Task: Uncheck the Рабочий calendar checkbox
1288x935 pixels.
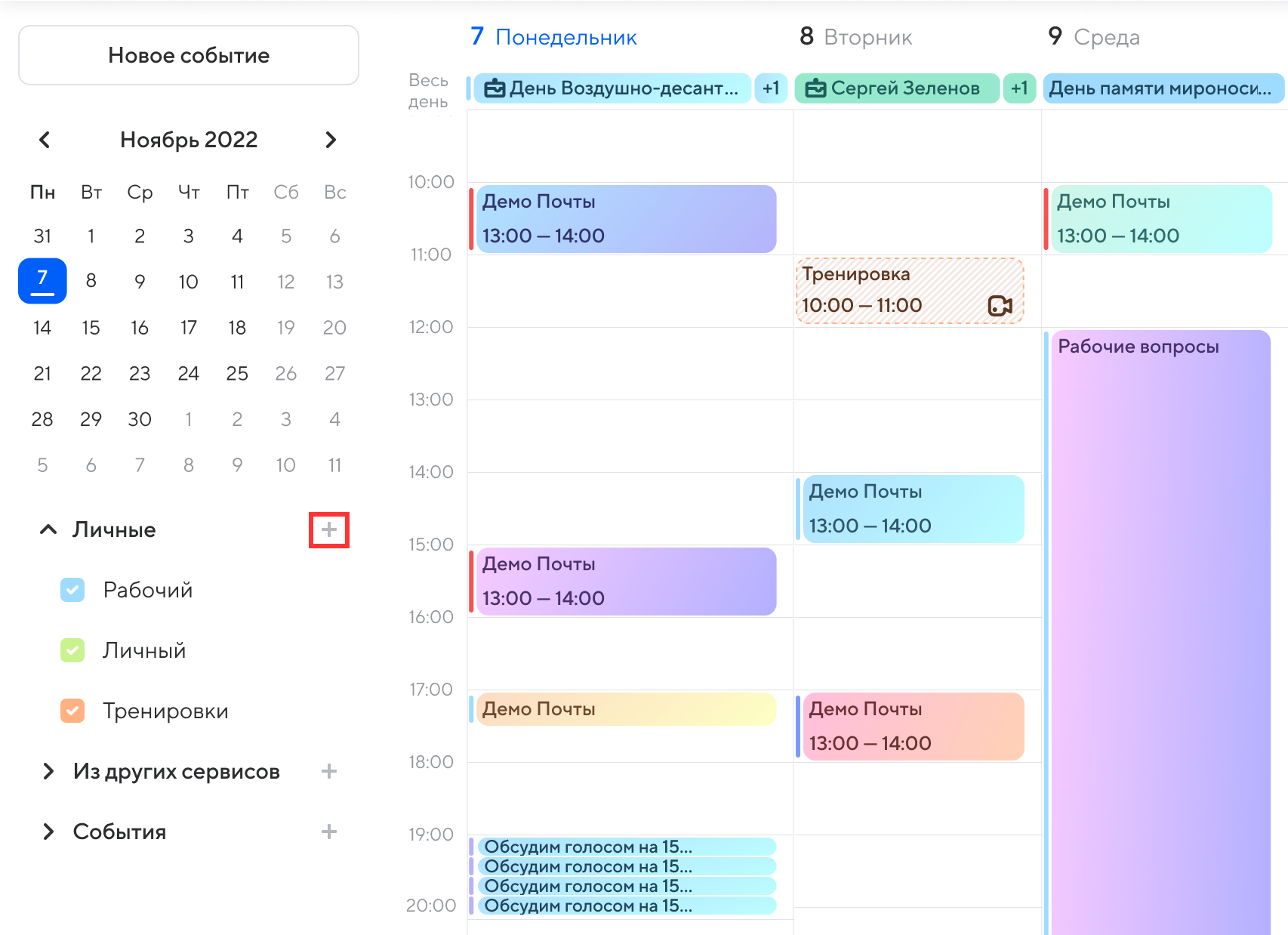Action: [x=72, y=590]
